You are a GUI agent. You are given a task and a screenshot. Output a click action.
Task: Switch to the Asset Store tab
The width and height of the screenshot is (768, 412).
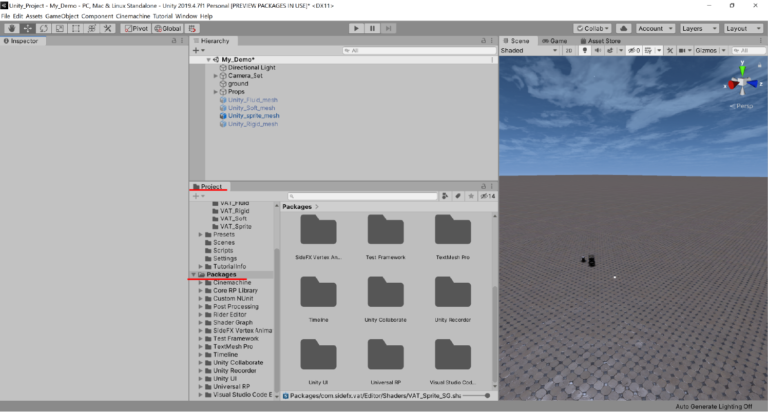pyautogui.click(x=600, y=41)
